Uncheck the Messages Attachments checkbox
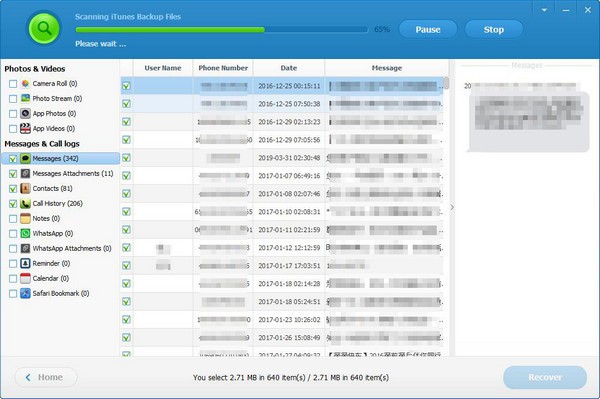Screen dimensions: 600x399 click(13, 174)
